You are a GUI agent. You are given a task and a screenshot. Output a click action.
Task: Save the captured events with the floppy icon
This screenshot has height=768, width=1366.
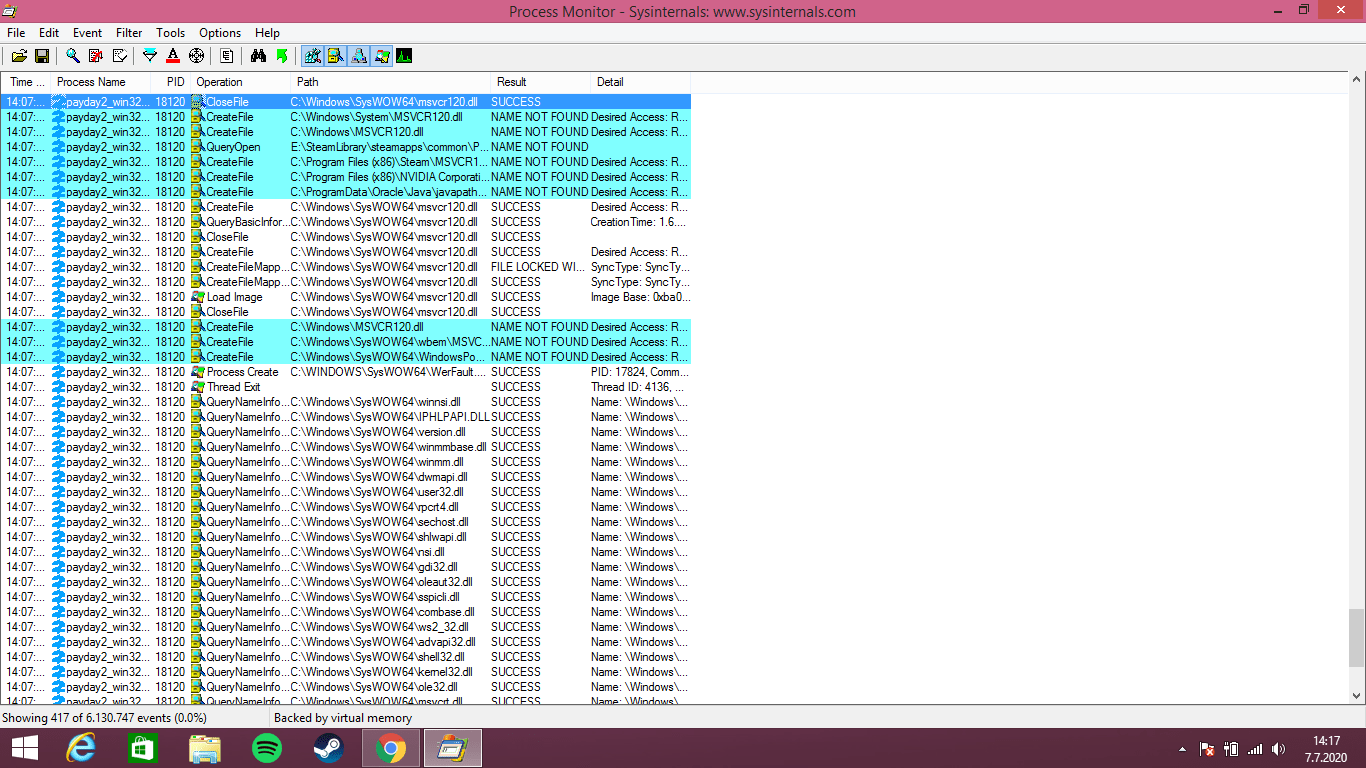[42, 56]
